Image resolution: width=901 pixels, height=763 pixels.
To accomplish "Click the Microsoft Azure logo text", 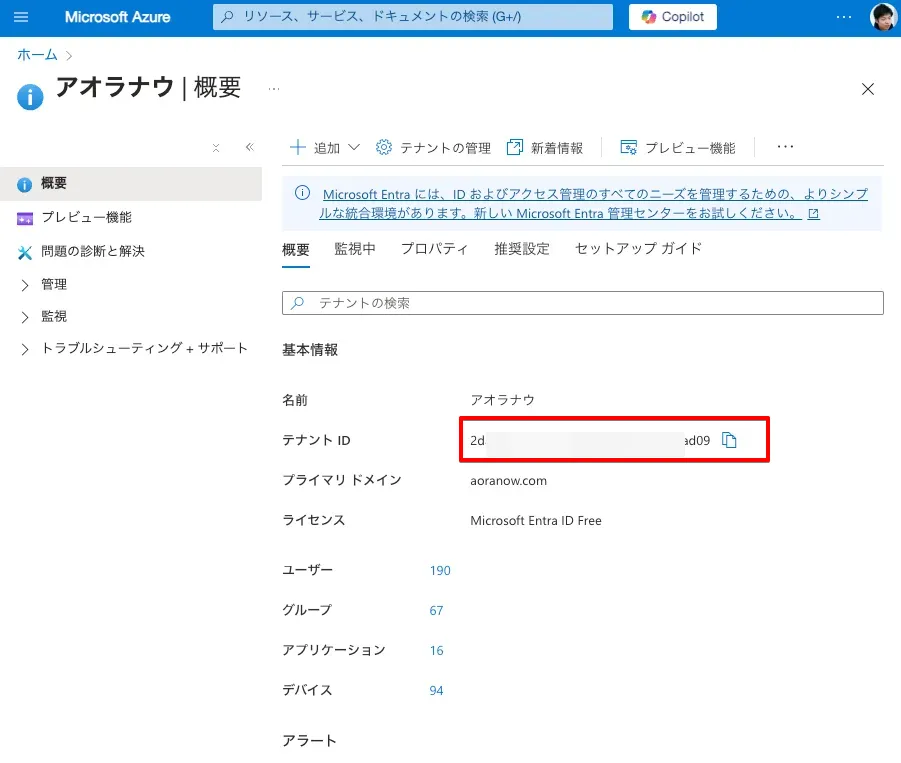I will point(117,17).
